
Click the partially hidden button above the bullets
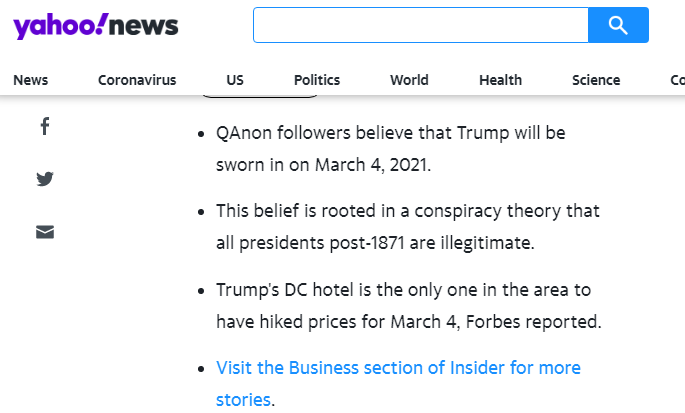click(260, 95)
